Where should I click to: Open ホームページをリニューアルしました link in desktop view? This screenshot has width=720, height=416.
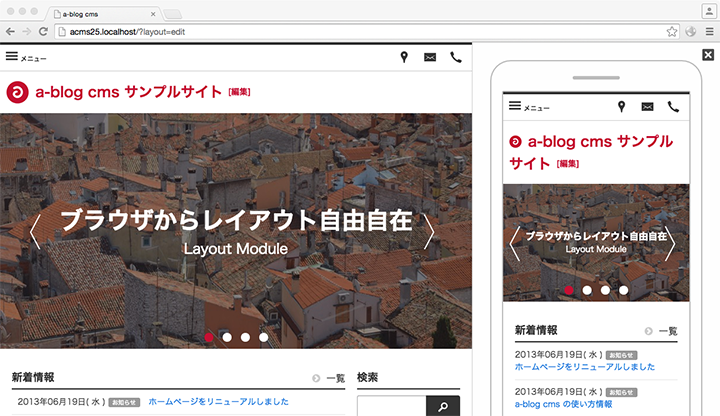click(x=219, y=402)
